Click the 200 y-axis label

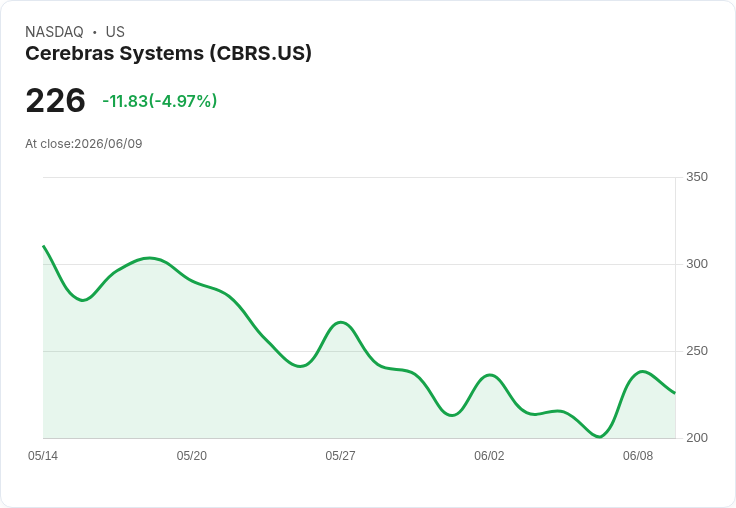697,438
